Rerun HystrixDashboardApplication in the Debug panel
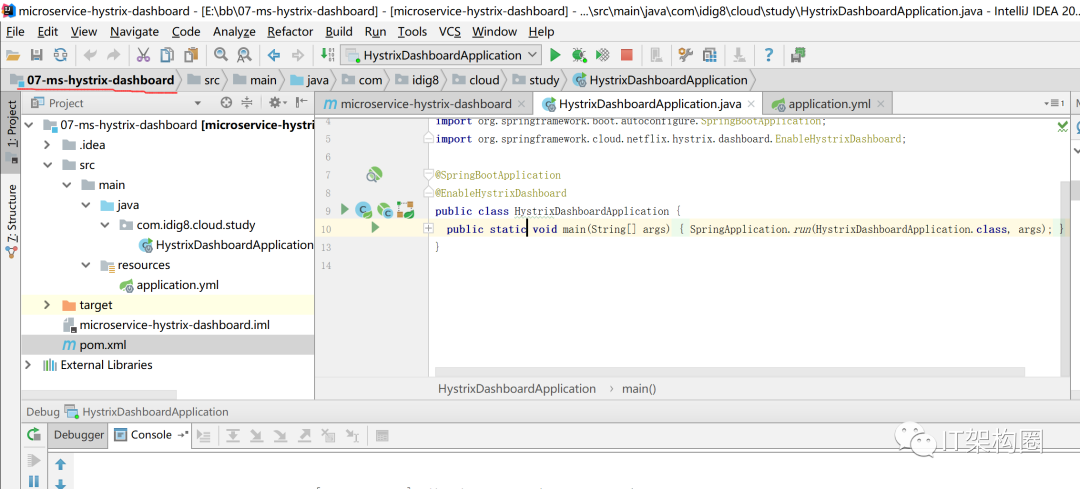 (33, 435)
